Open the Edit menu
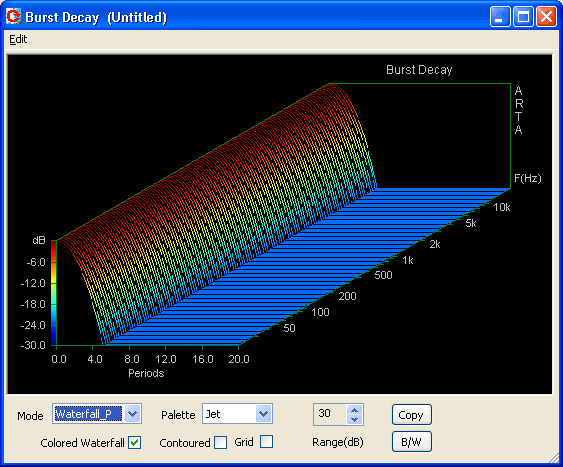 (18, 39)
